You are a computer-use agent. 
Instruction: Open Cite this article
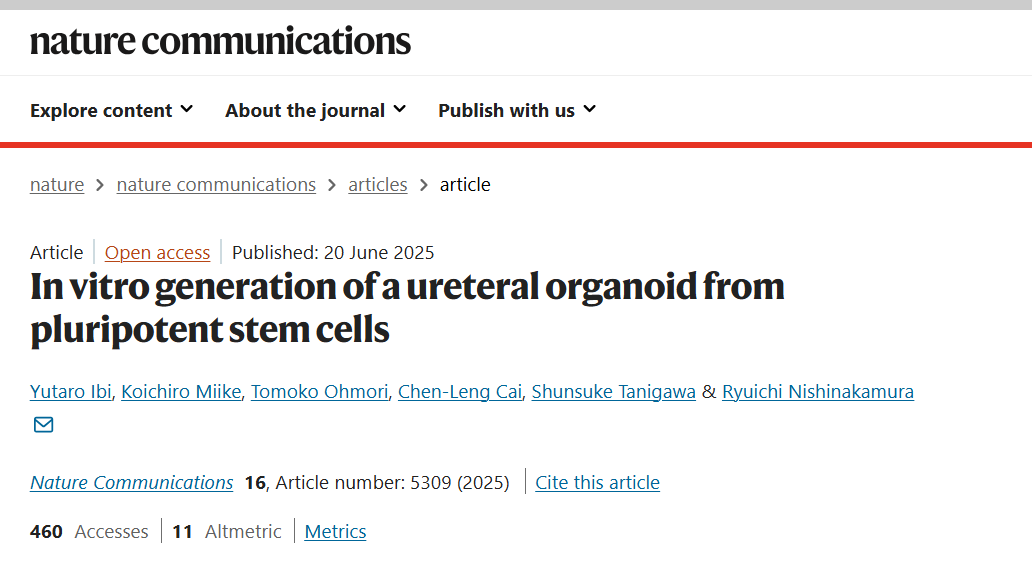[597, 483]
